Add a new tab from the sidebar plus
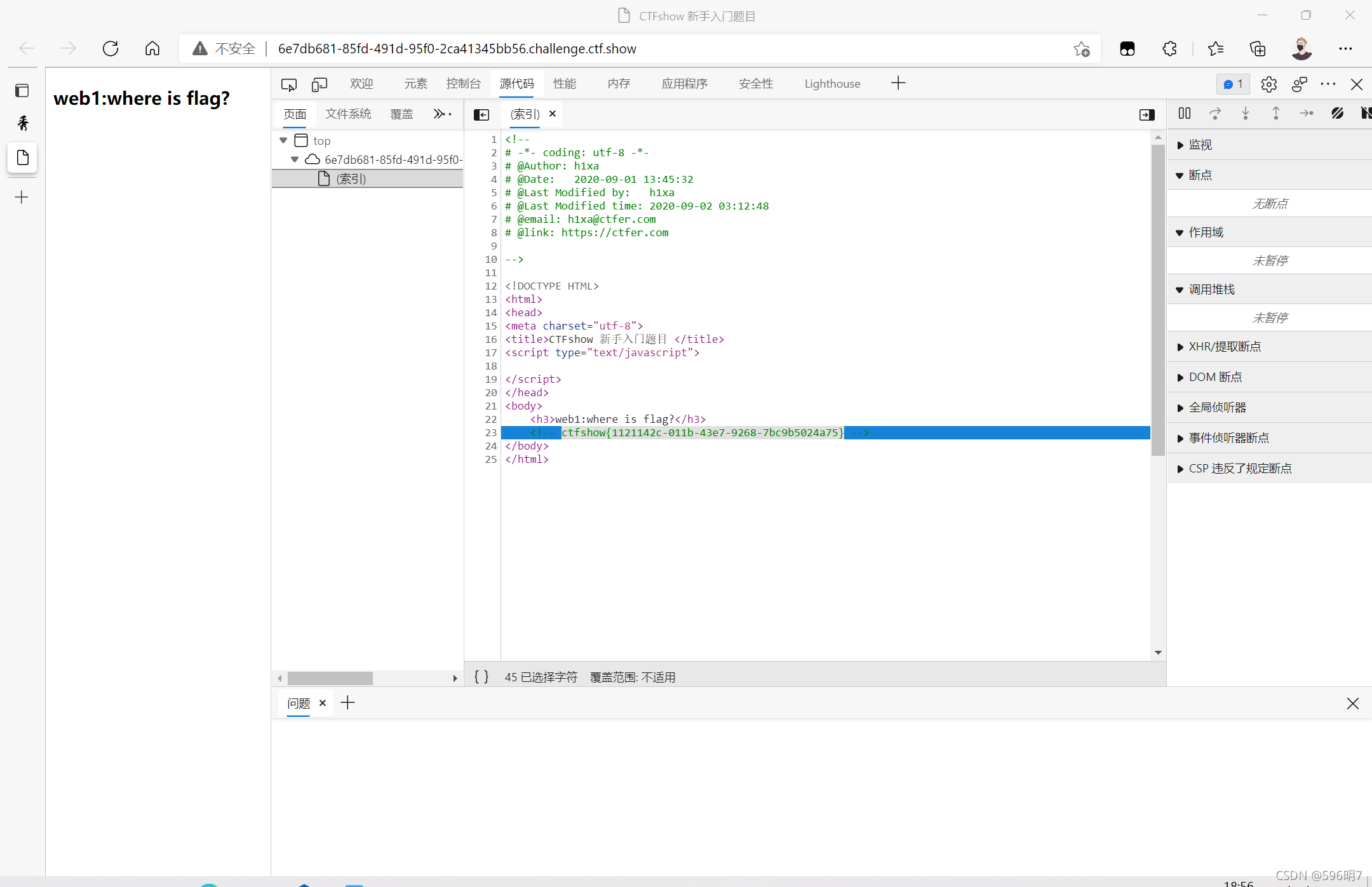Image resolution: width=1372 pixels, height=887 pixels. click(22, 197)
